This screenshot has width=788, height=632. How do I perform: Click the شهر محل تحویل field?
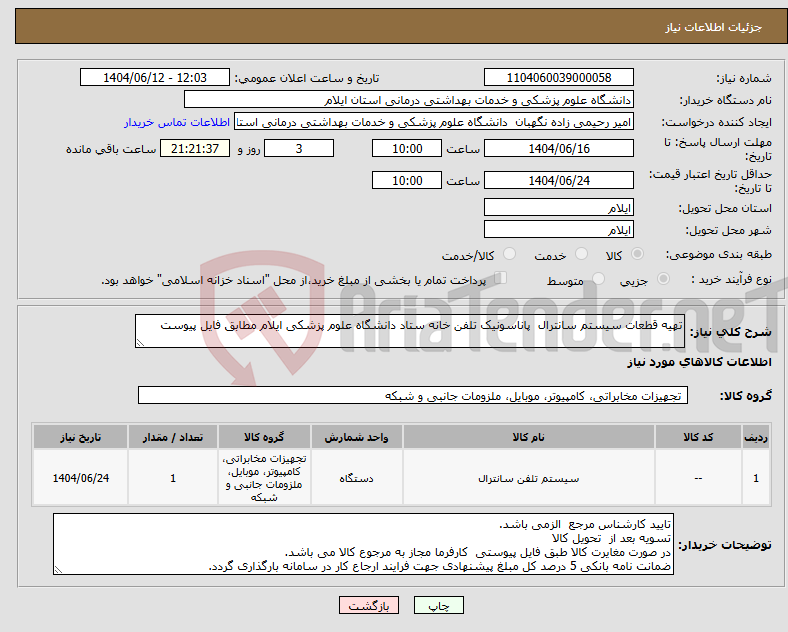[558, 230]
